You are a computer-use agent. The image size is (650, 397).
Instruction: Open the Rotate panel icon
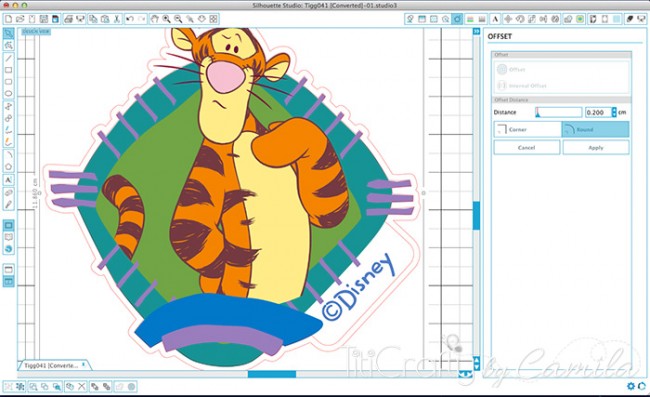coord(519,19)
